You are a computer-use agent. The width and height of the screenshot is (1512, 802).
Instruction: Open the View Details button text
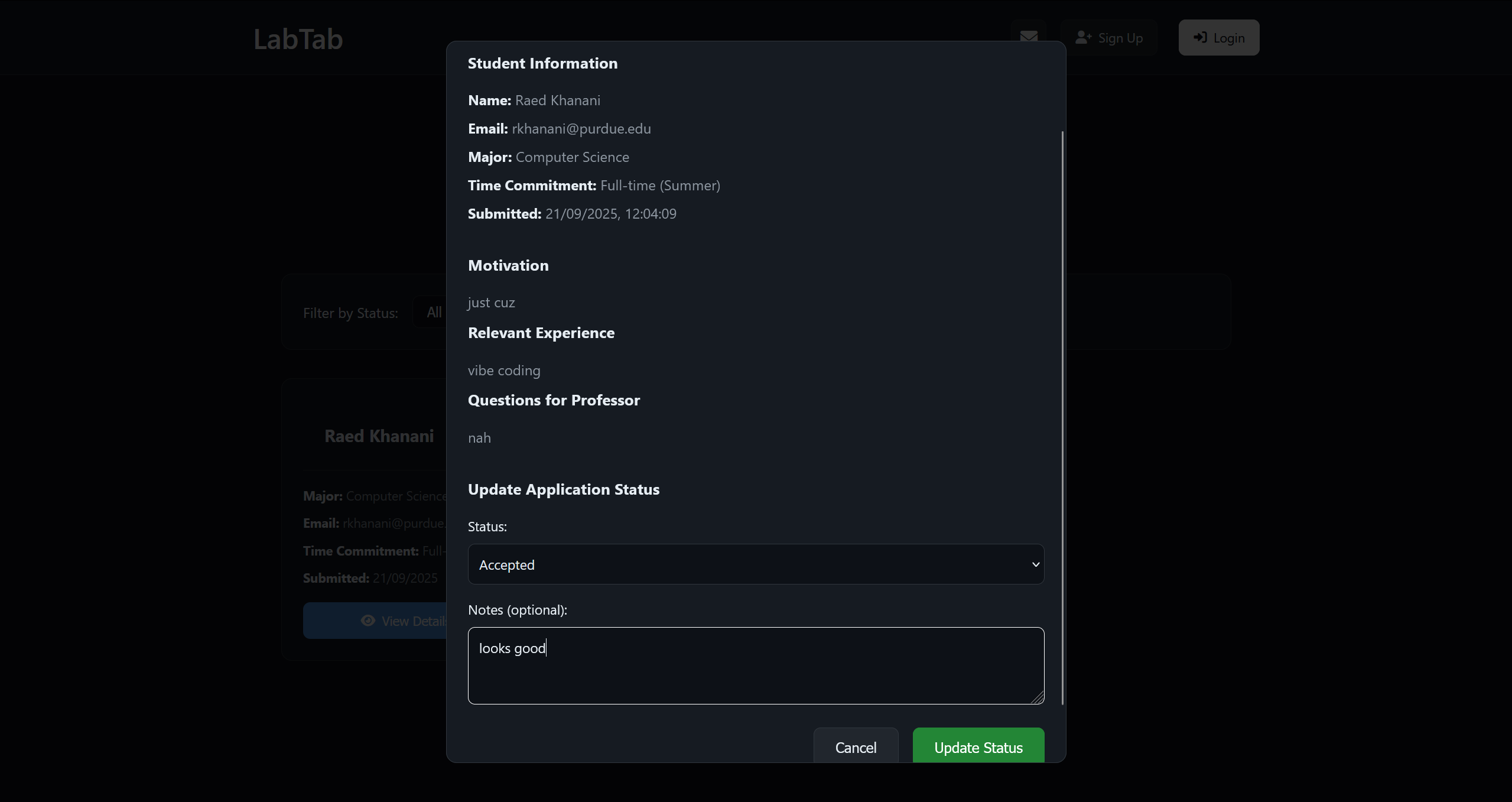pos(414,621)
